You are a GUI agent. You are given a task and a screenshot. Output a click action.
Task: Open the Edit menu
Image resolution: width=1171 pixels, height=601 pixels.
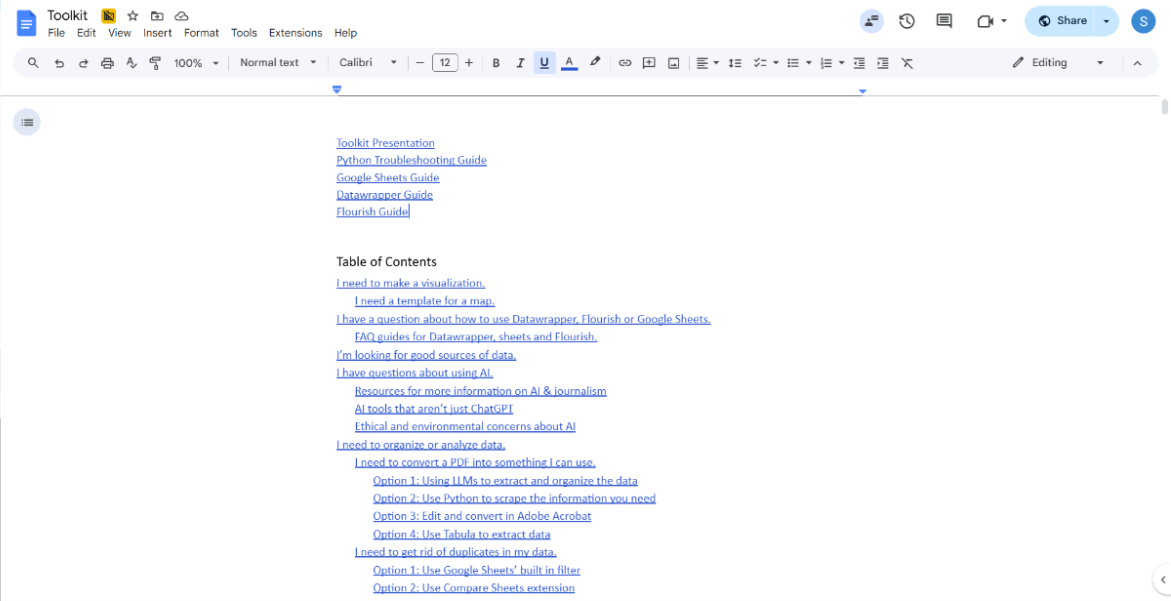(x=87, y=33)
